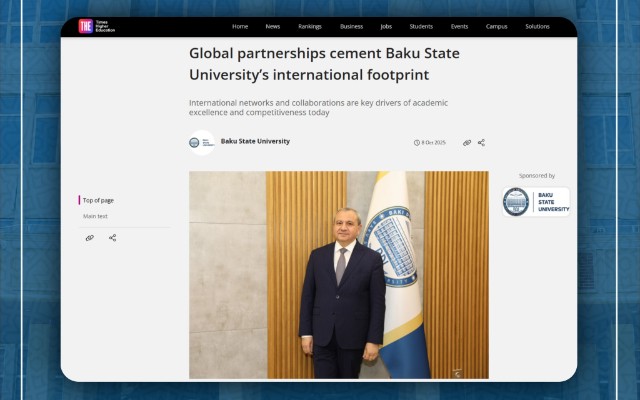640x400 pixels.
Task: Click the sidebar copy link icon
Action: 89,238
